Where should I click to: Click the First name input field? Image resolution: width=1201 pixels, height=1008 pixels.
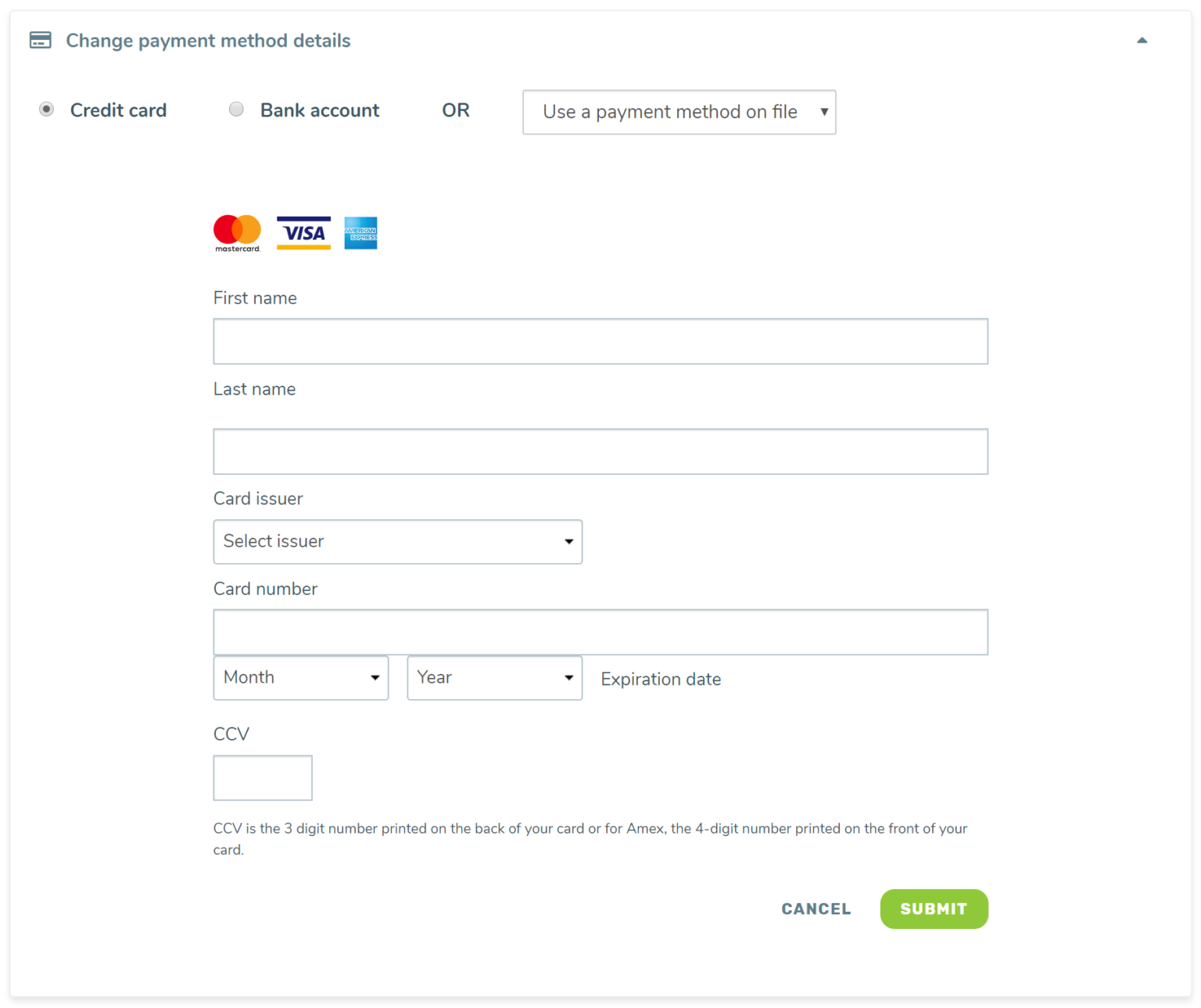(600, 341)
